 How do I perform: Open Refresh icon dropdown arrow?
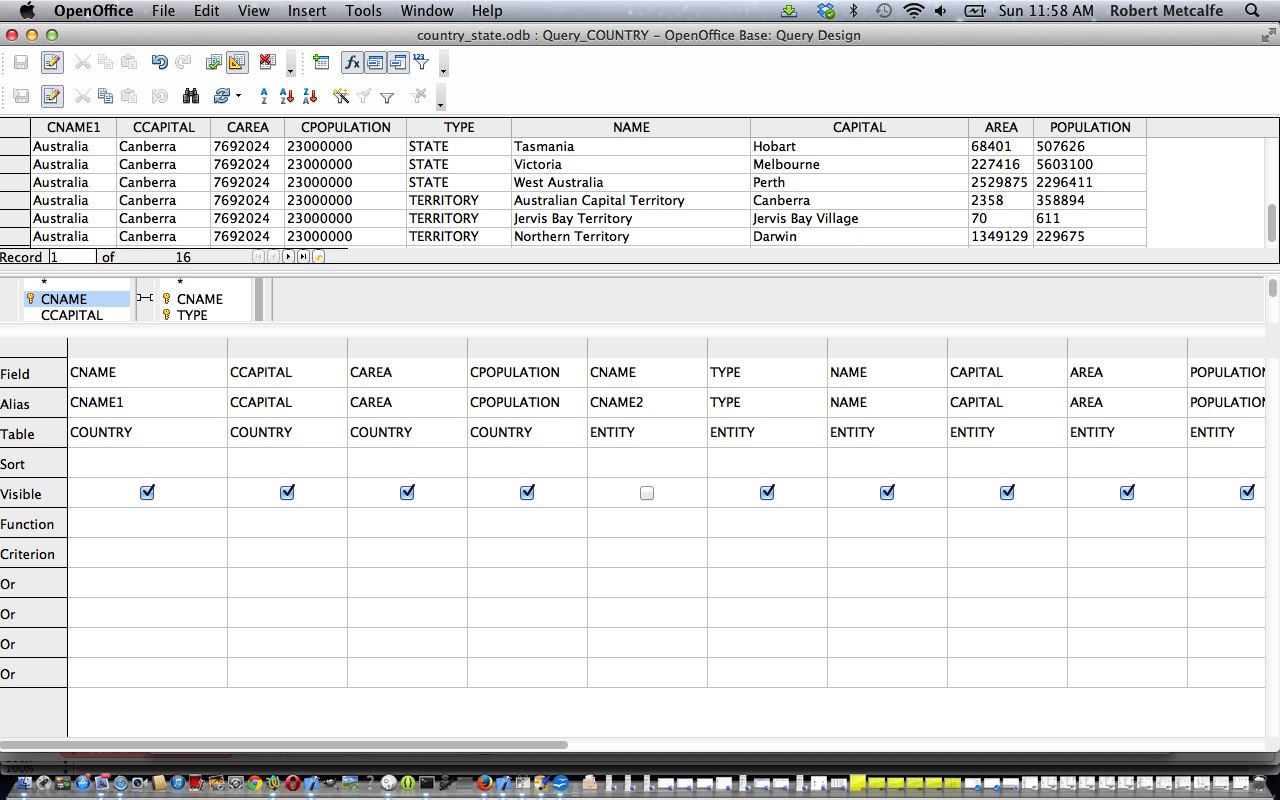click(x=238, y=97)
